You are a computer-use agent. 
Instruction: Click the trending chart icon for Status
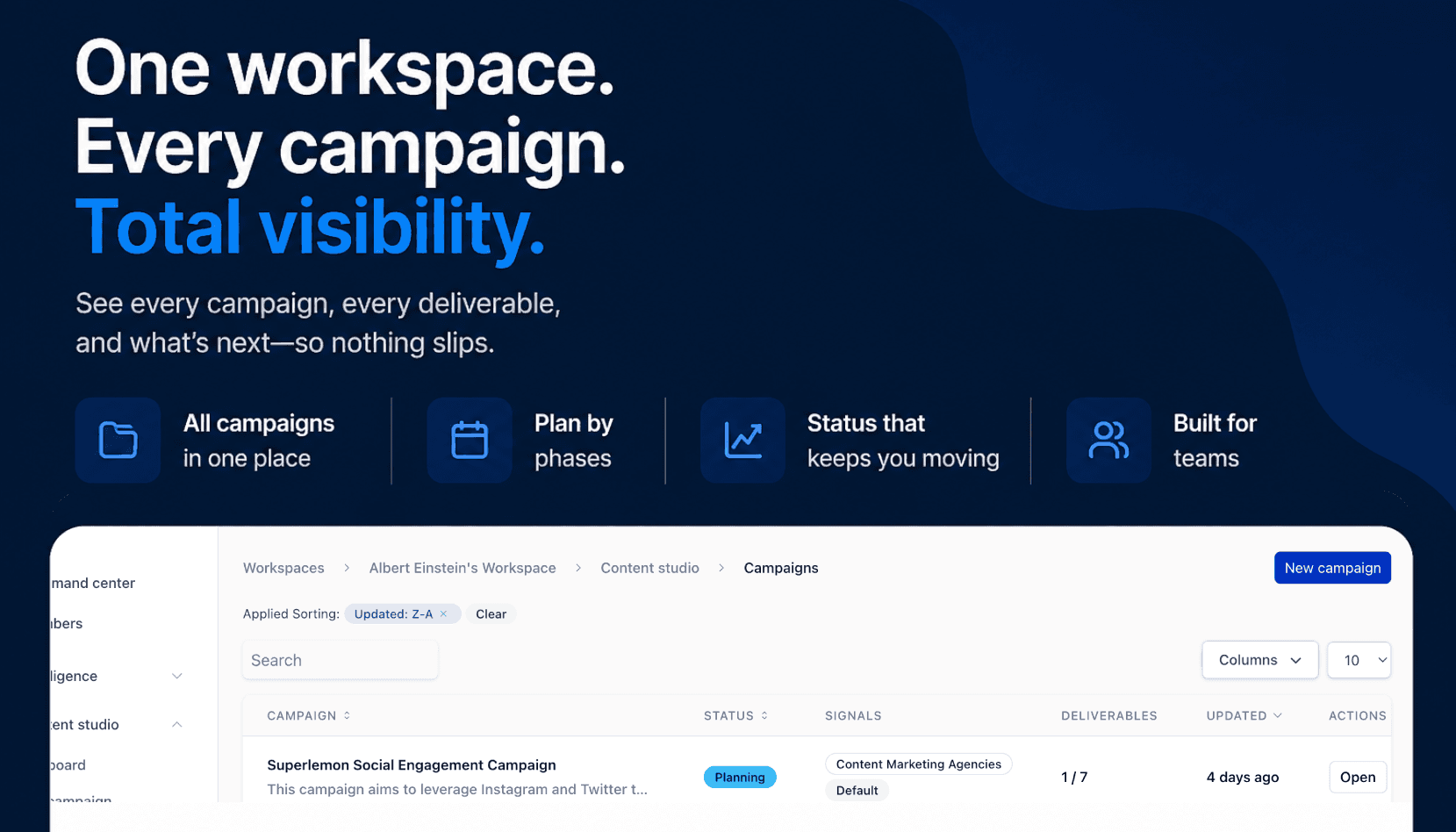tap(742, 440)
